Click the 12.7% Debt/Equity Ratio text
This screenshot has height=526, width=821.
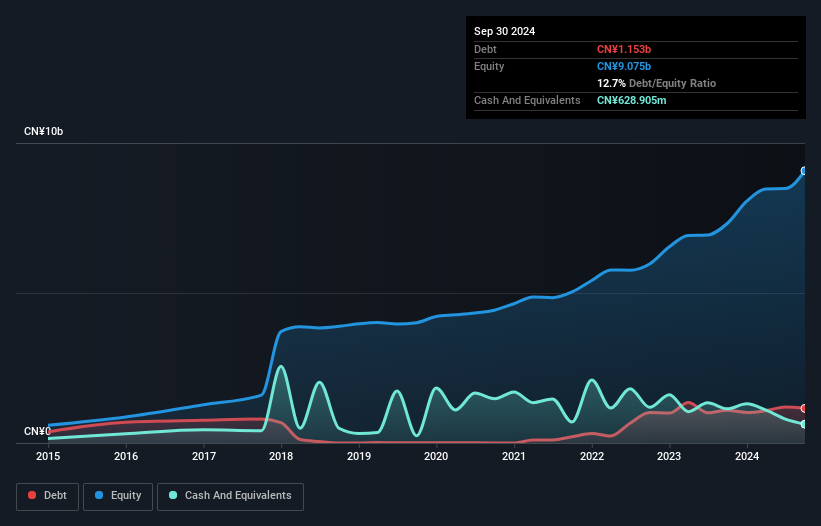click(657, 83)
